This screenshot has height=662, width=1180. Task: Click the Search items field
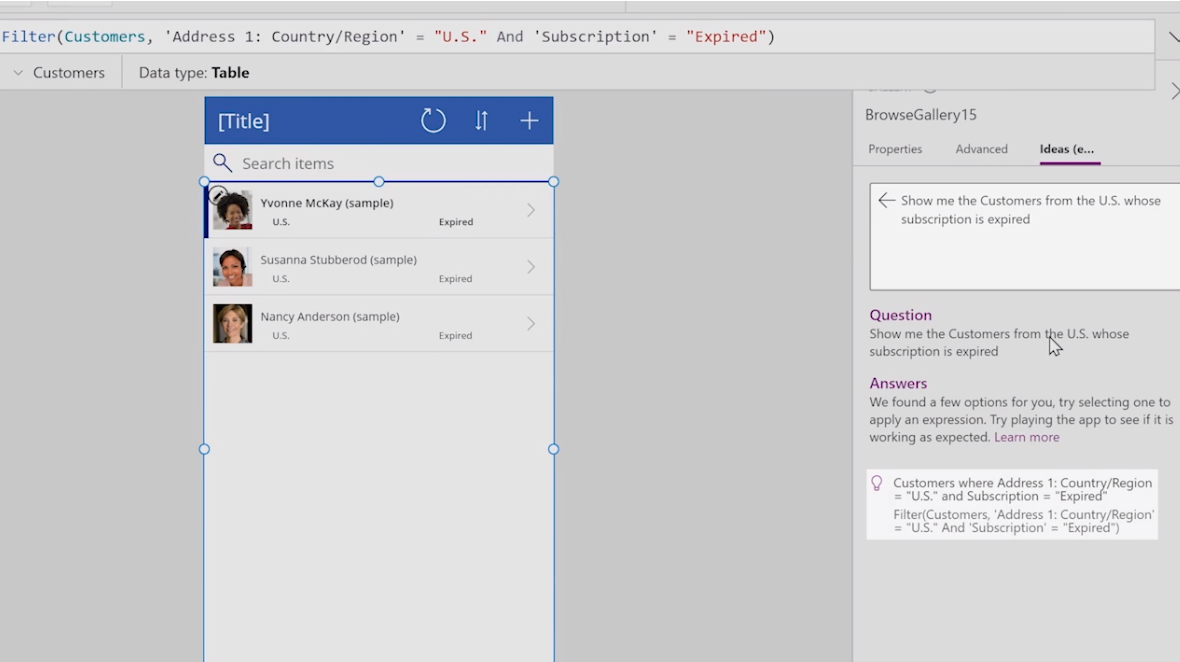[x=300, y=162]
